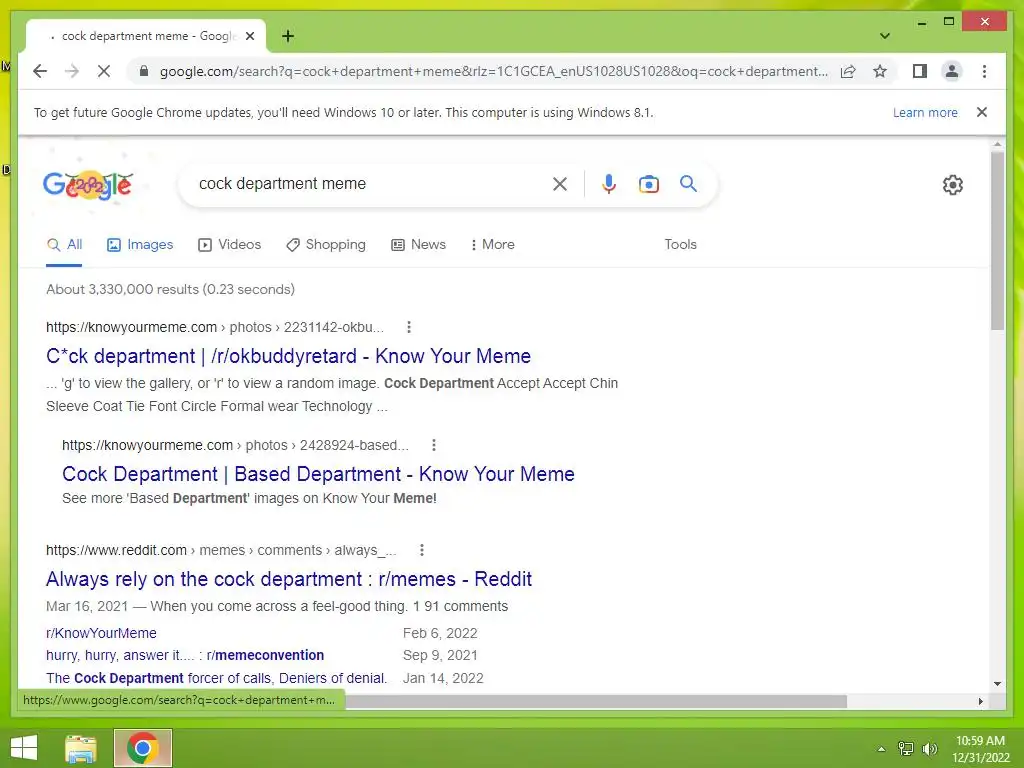The width and height of the screenshot is (1024, 768).
Task: Share this page from the address bar
Action: click(848, 71)
